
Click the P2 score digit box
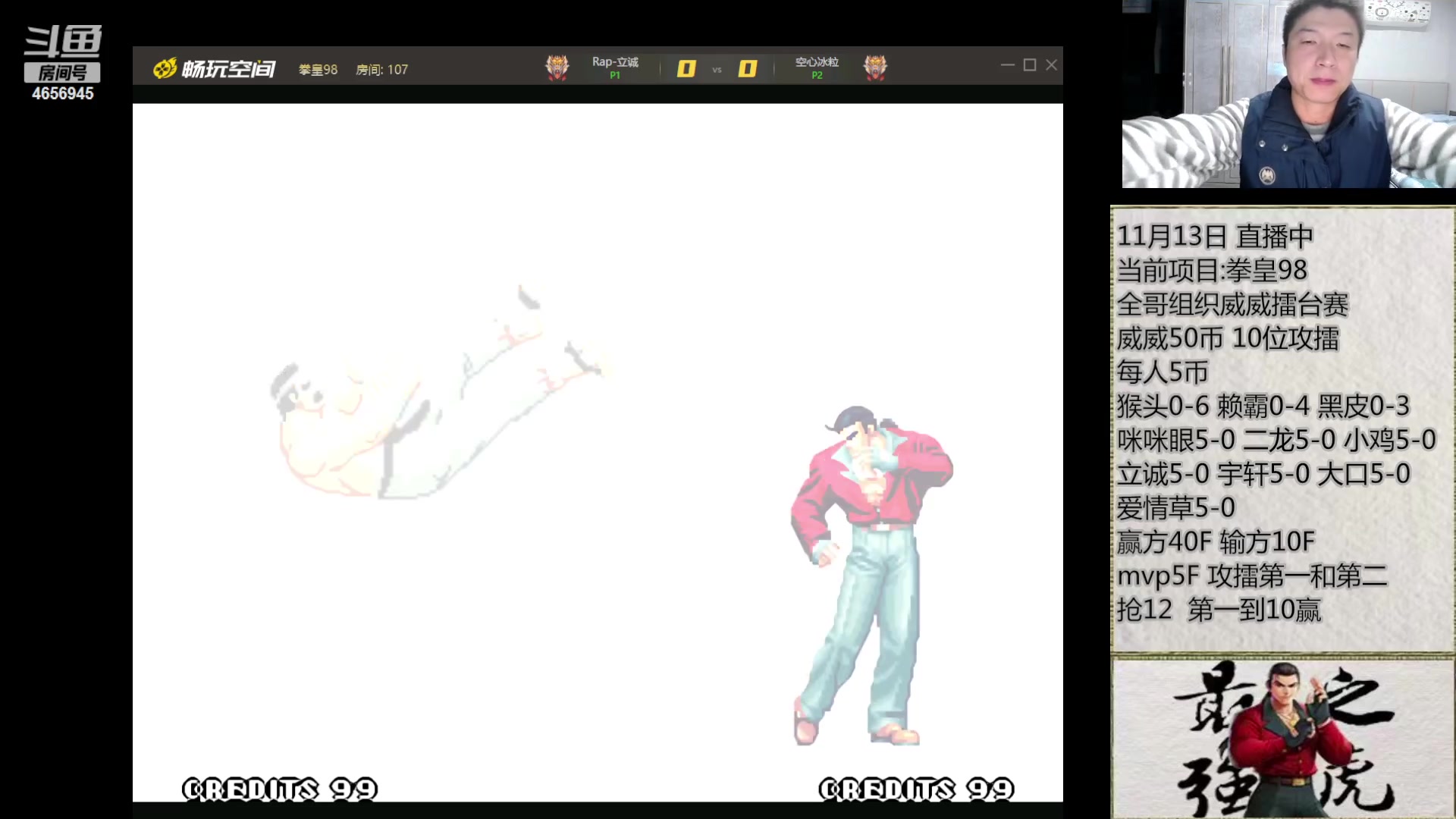[x=748, y=69]
